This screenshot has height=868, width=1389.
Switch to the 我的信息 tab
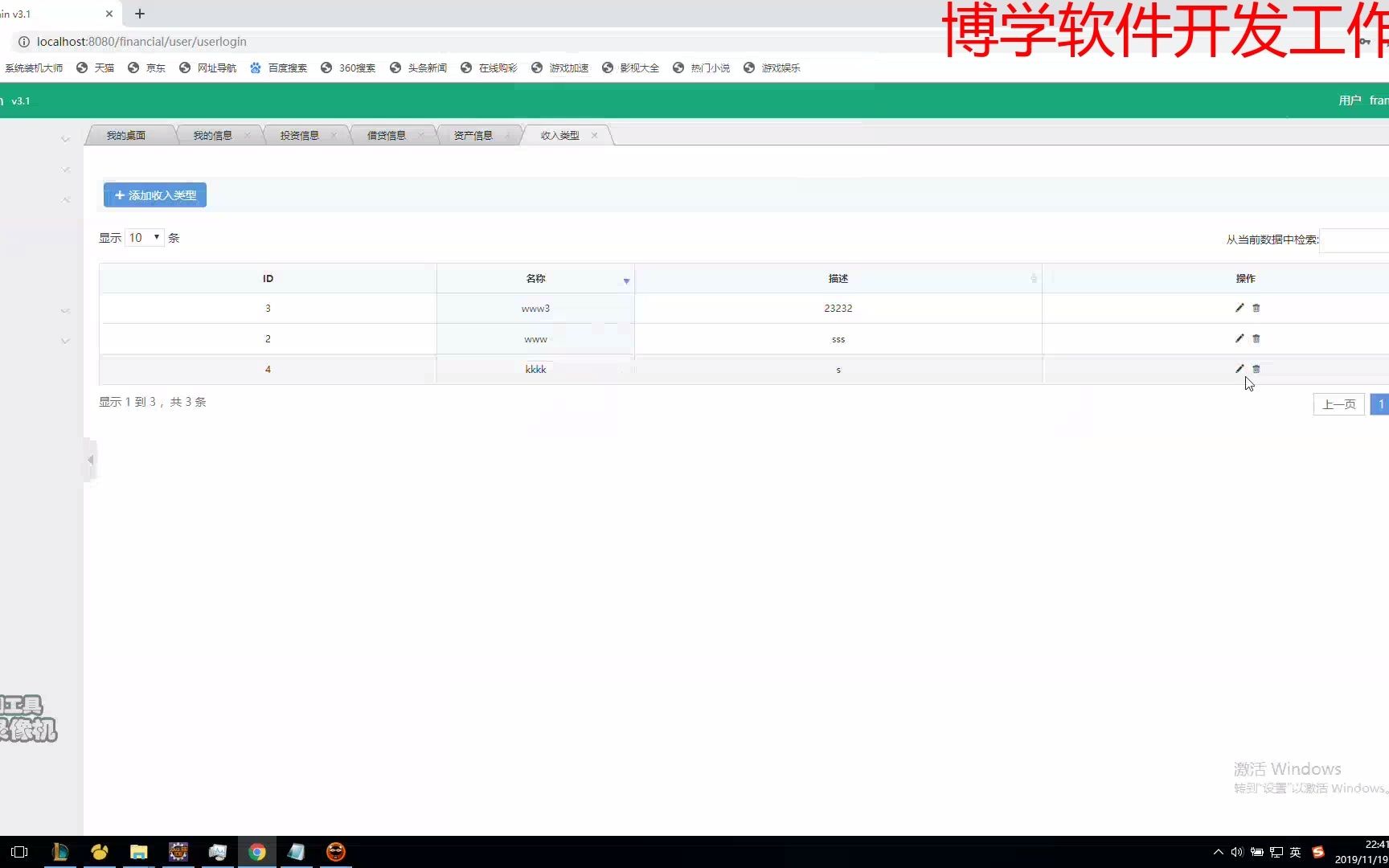(x=212, y=135)
